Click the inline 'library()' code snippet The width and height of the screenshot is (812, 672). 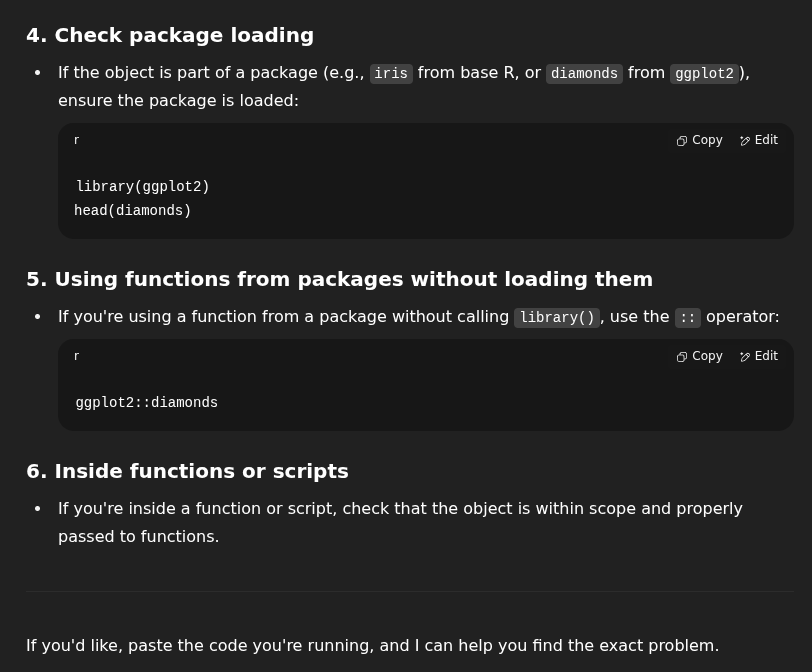click(x=557, y=318)
